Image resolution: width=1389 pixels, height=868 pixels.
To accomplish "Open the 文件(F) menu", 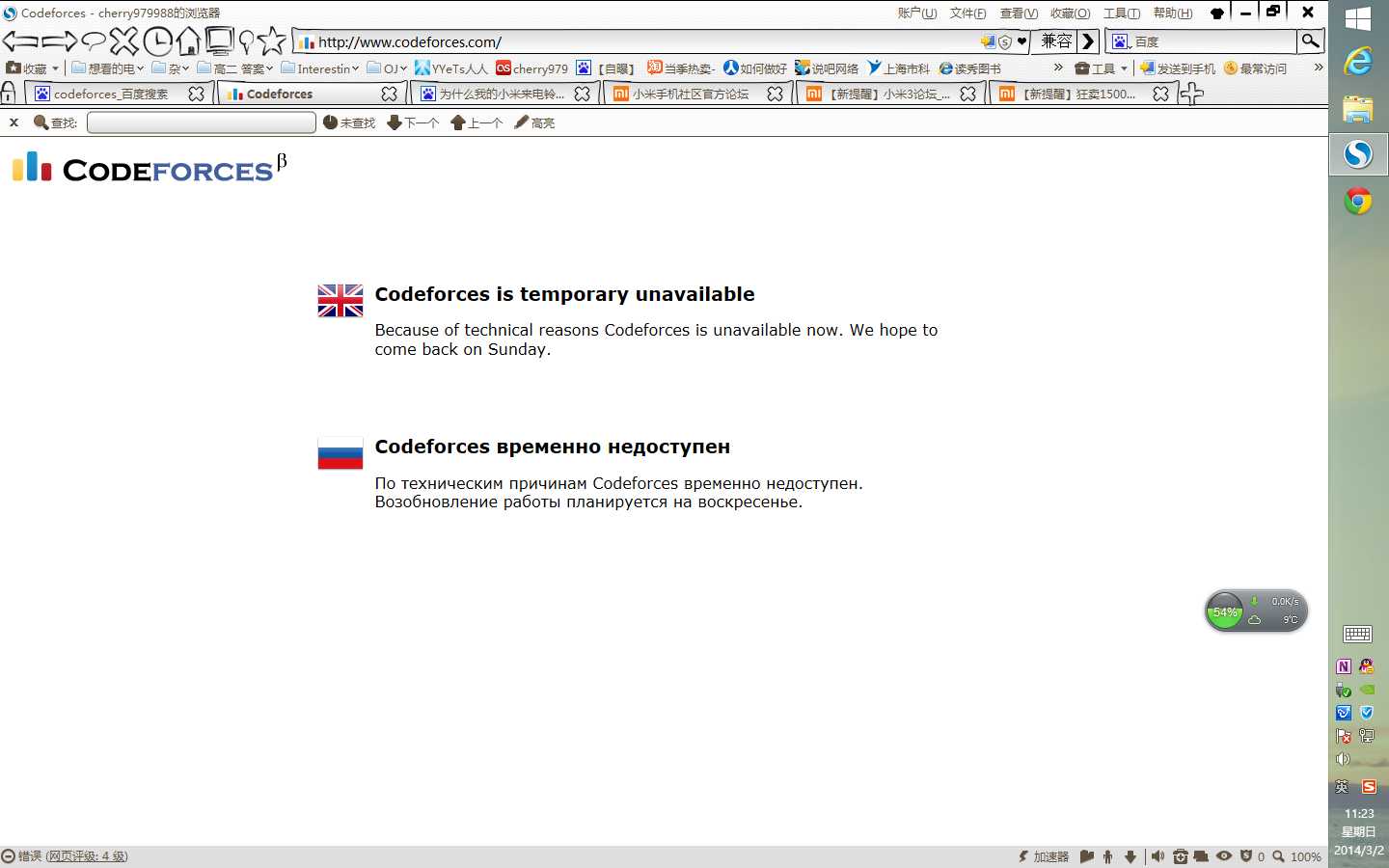I will 967,14.
